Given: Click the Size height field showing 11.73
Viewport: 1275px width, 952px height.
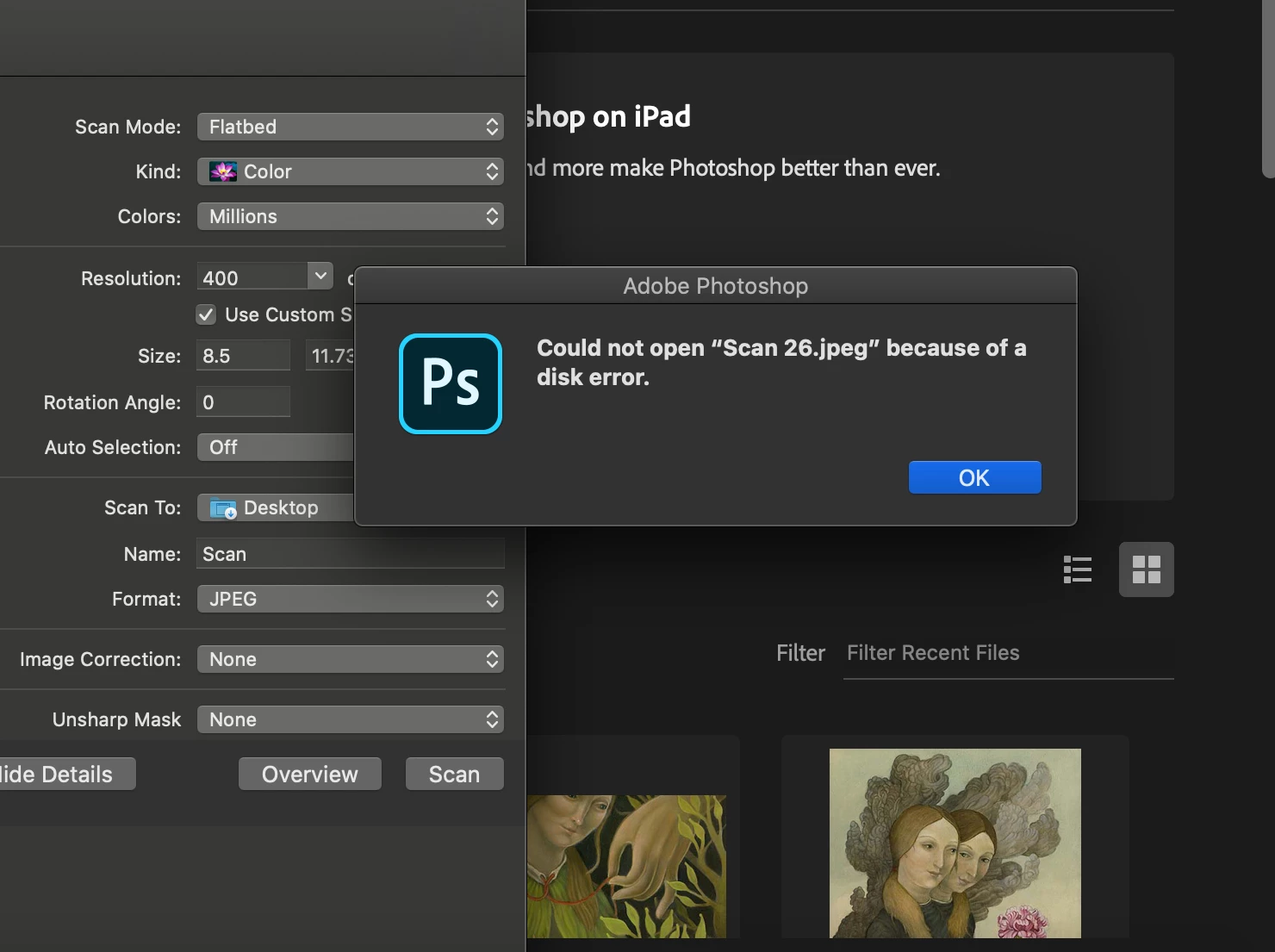Looking at the screenshot, I should pyautogui.click(x=331, y=356).
